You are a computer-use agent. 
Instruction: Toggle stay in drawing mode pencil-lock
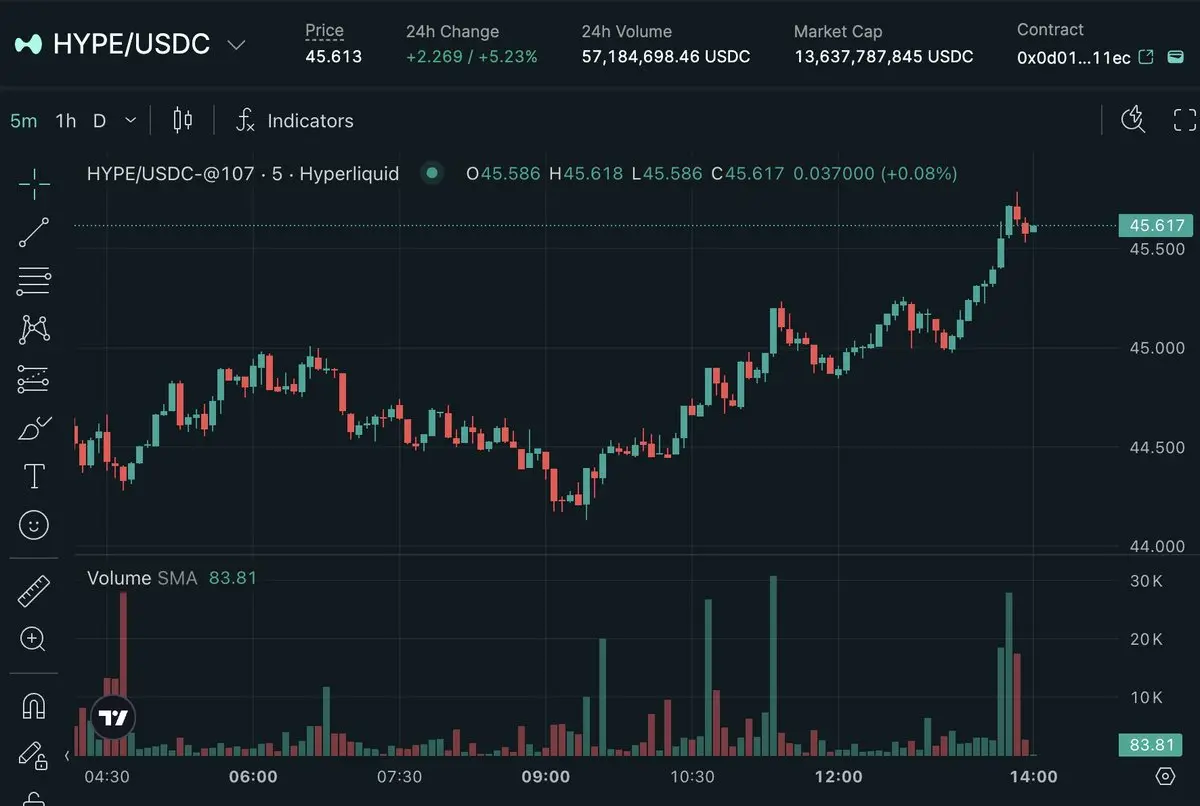[34, 756]
